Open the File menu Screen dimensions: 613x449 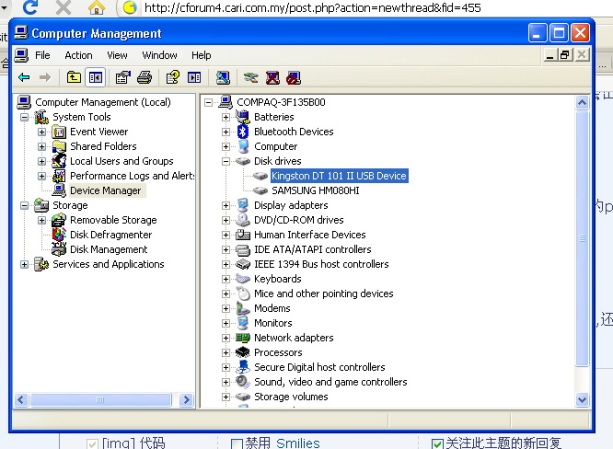click(x=42, y=55)
